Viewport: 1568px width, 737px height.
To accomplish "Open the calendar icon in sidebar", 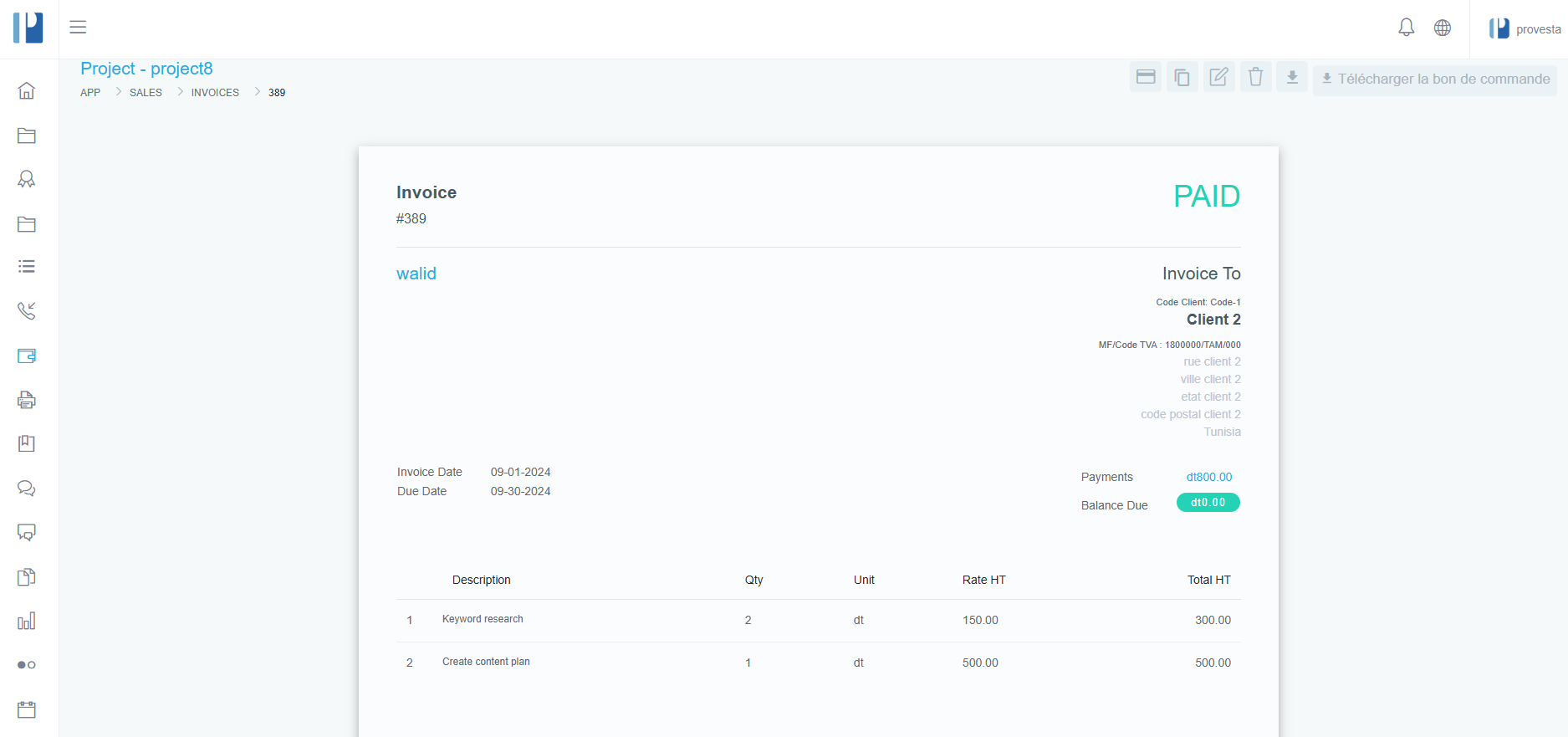I will click(27, 709).
